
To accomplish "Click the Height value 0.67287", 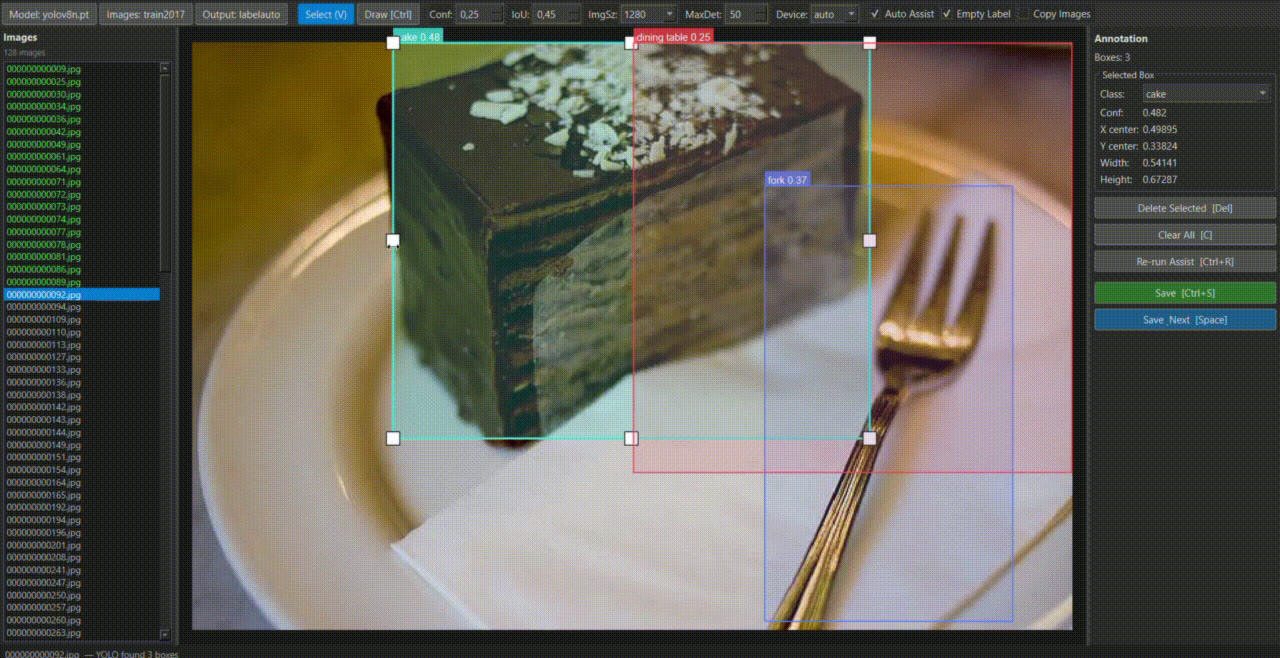I will (1162, 180).
